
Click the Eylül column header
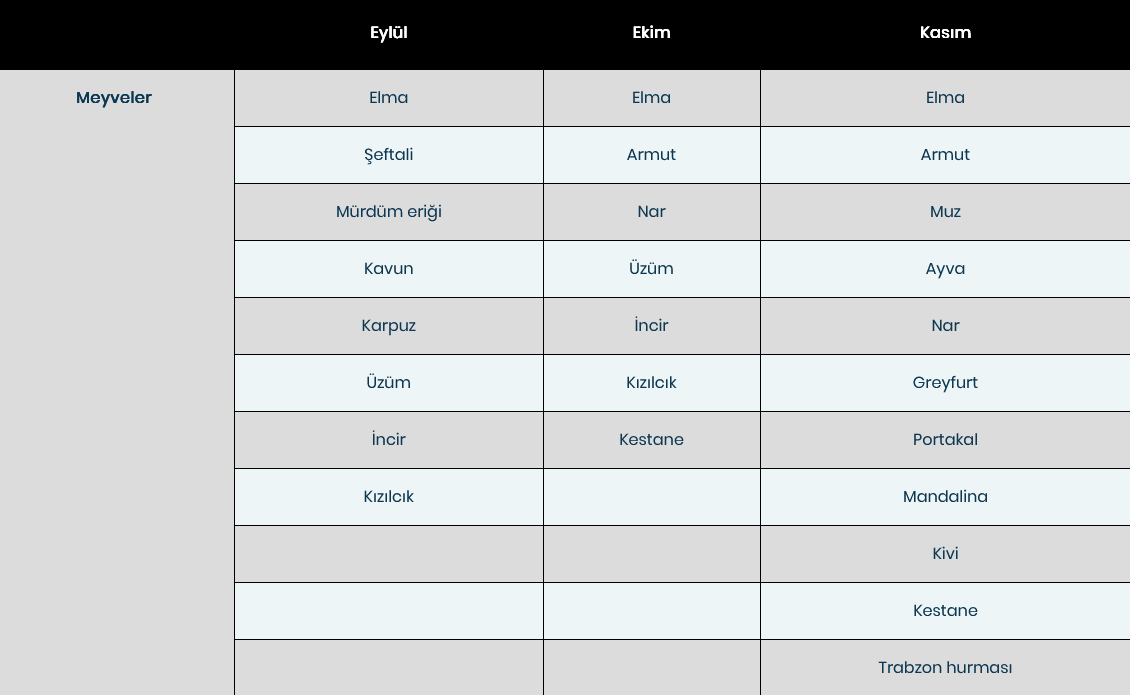(x=388, y=33)
